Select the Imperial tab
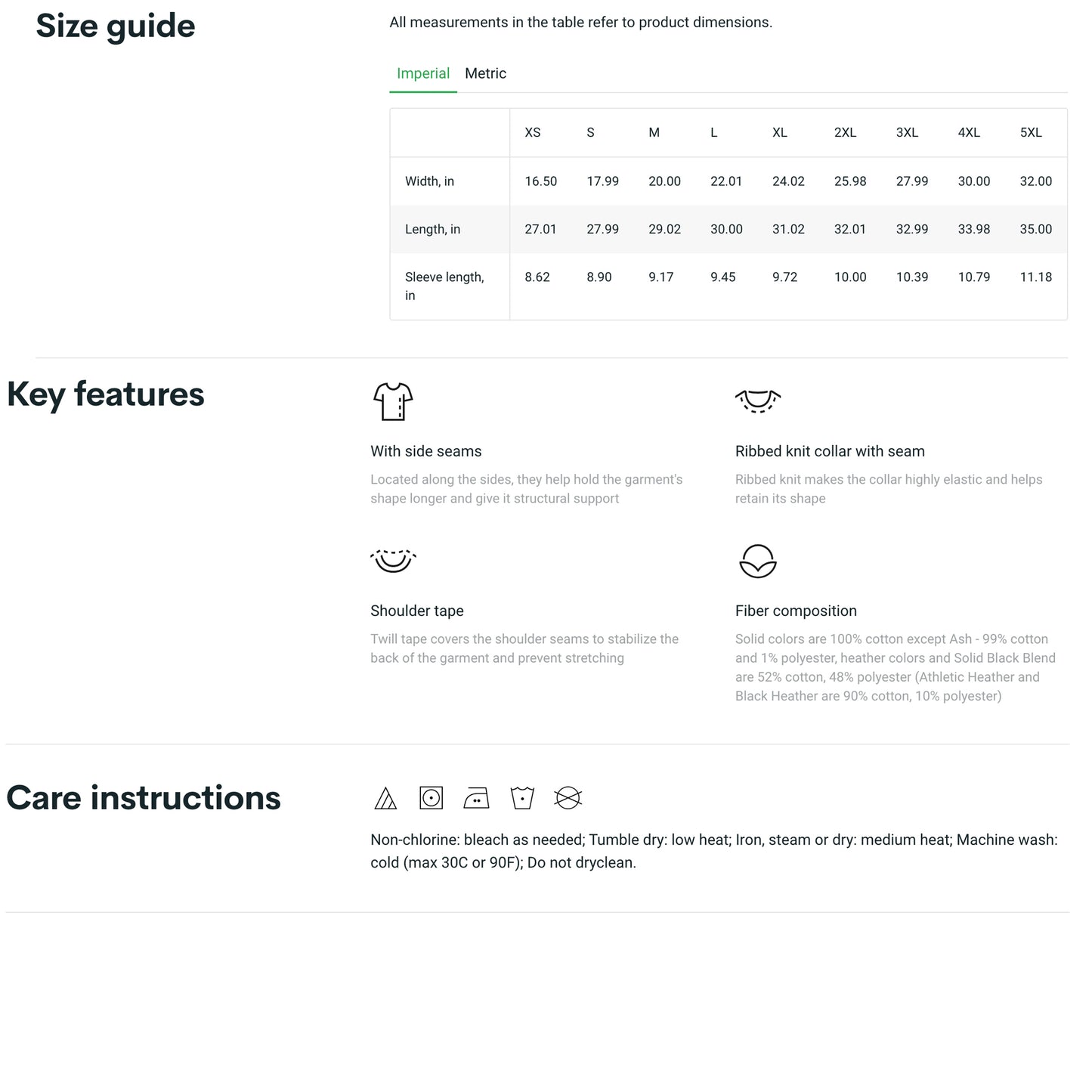Viewport: 1092px width, 1092px height. point(422,73)
